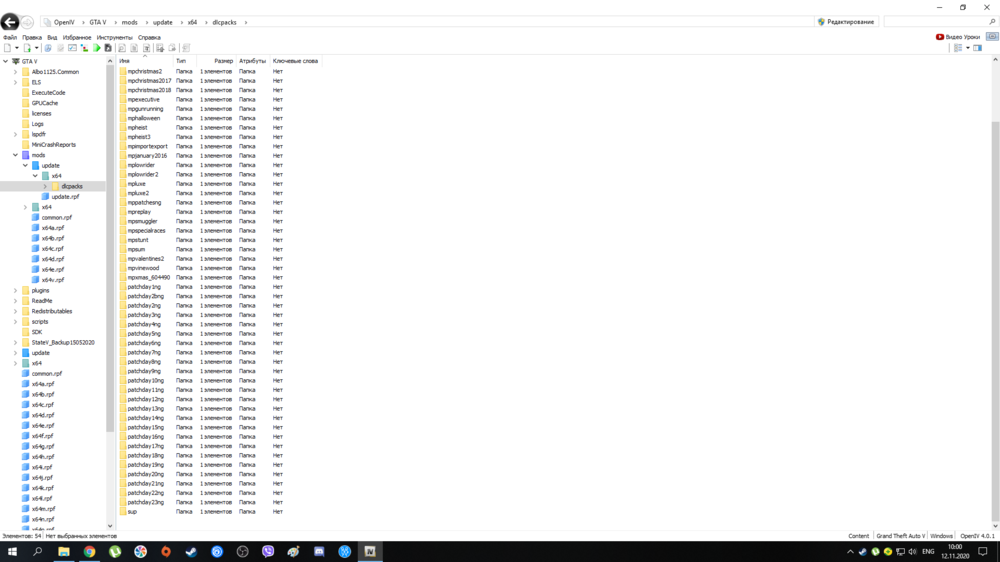The width and height of the screenshot is (1000, 562).
Task: Click the file list vertical scrollbar
Action: 995,320
